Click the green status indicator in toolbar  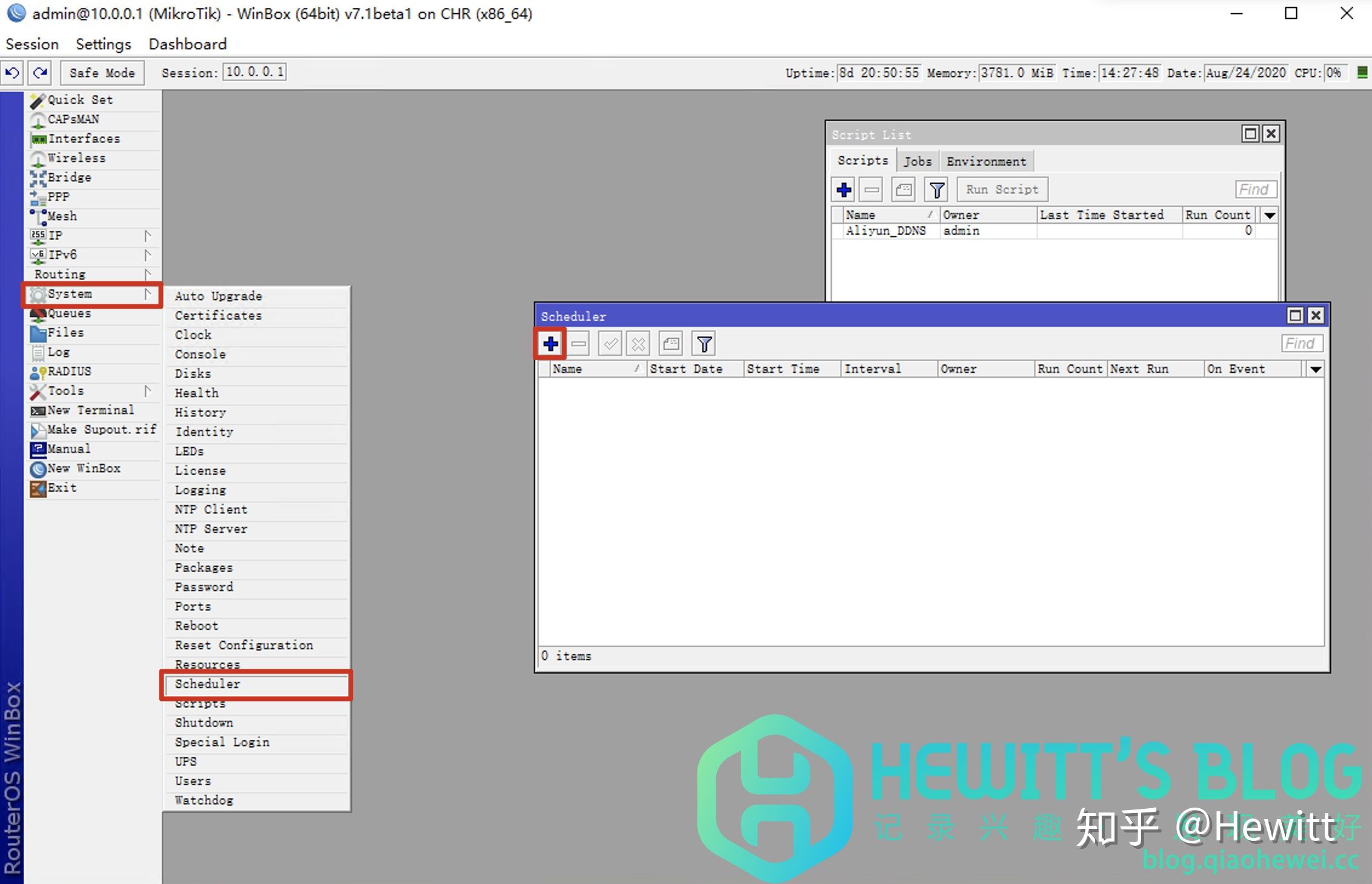pos(1362,73)
